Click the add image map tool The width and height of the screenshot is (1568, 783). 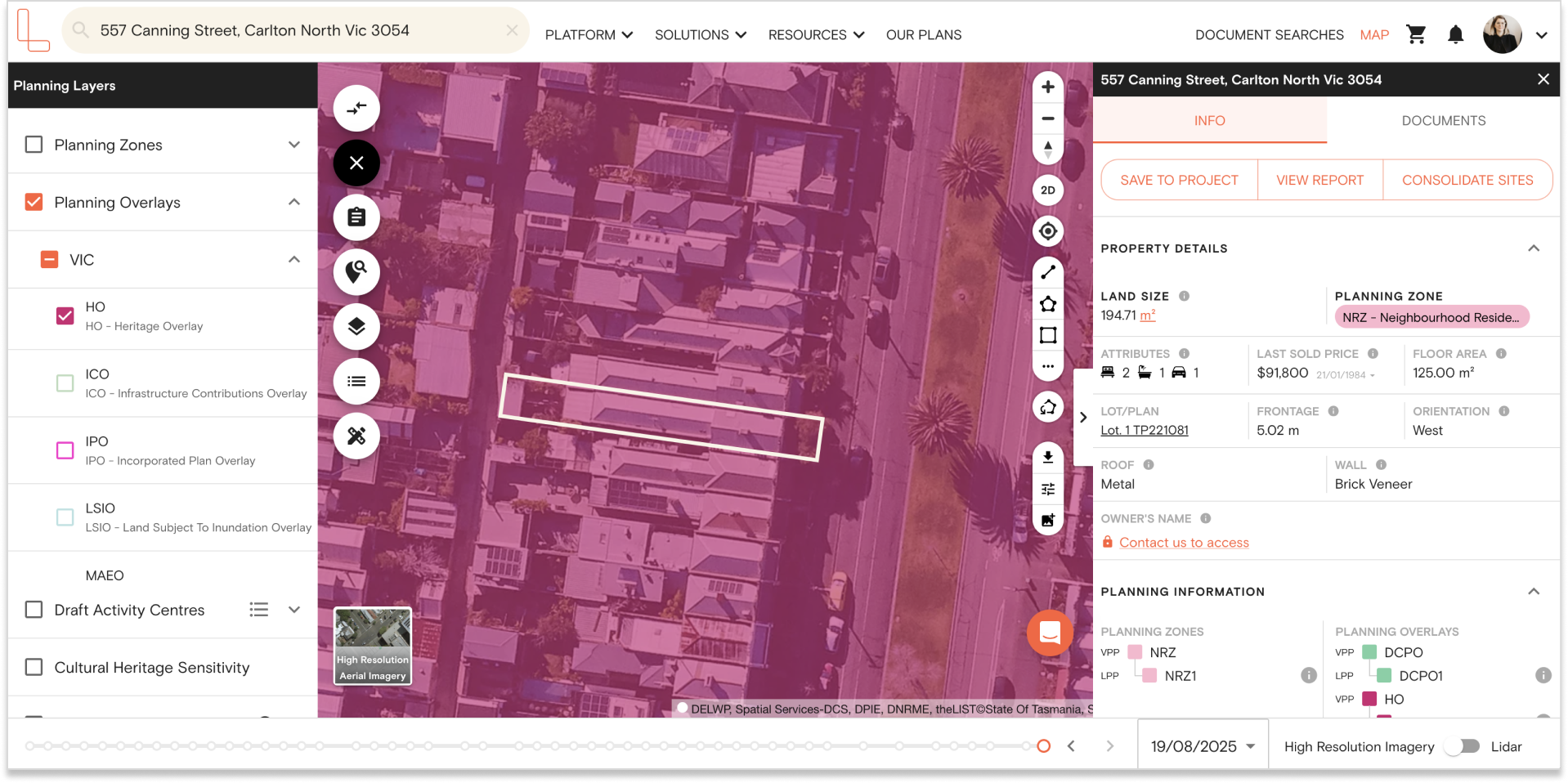coord(1048,520)
